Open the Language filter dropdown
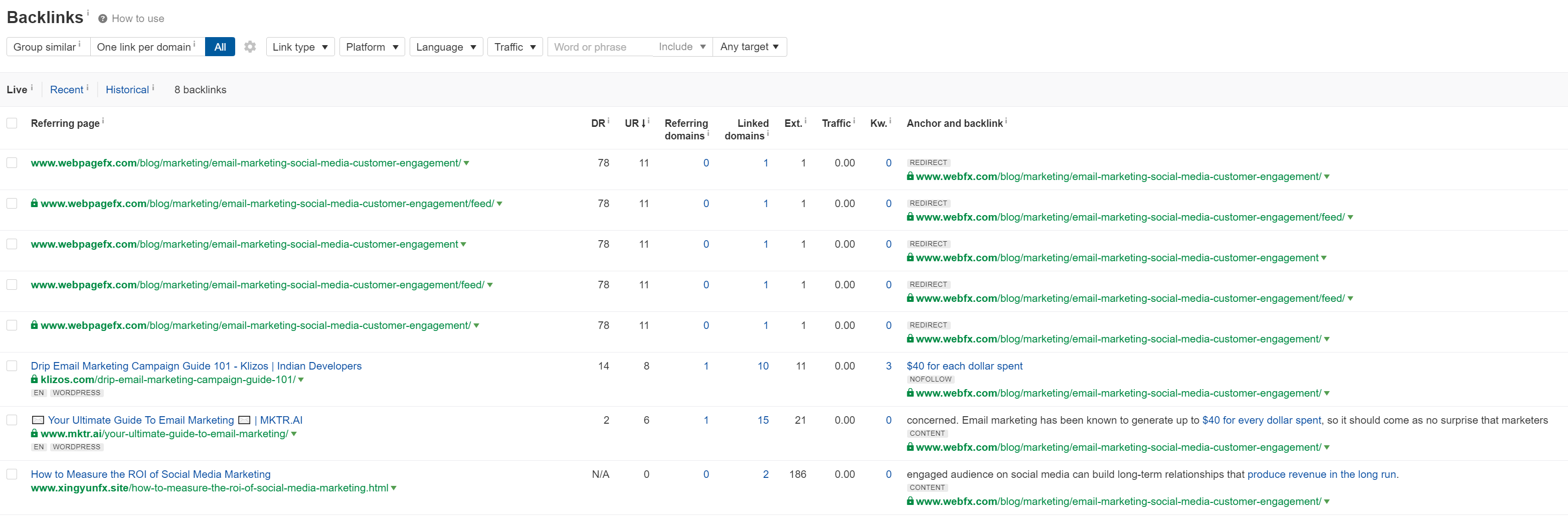 [x=446, y=47]
